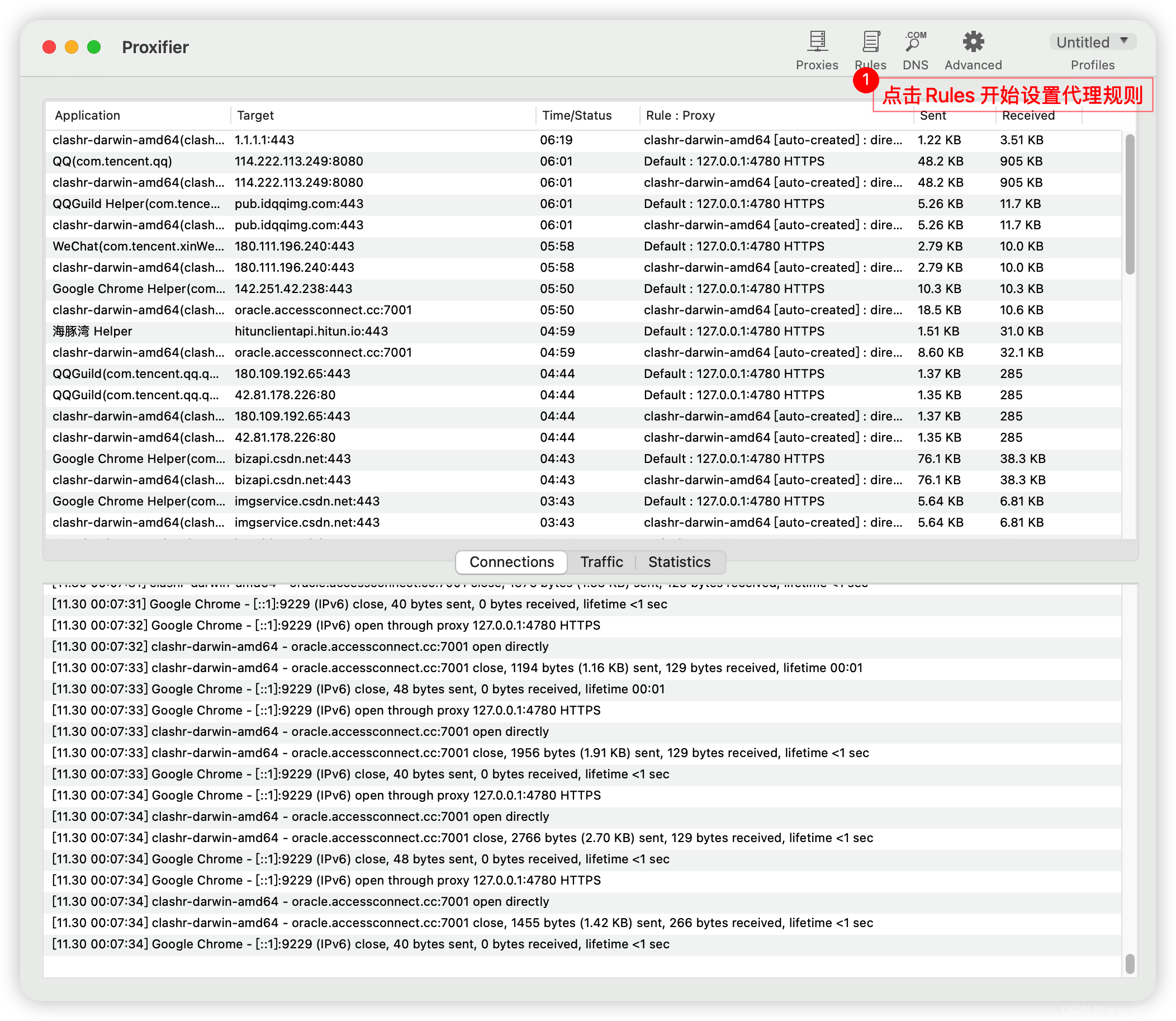The height and width of the screenshot is (1021, 1176).
Task: Expand the Untitled profiles dropdown
Action: click(x=1092, y=42)
